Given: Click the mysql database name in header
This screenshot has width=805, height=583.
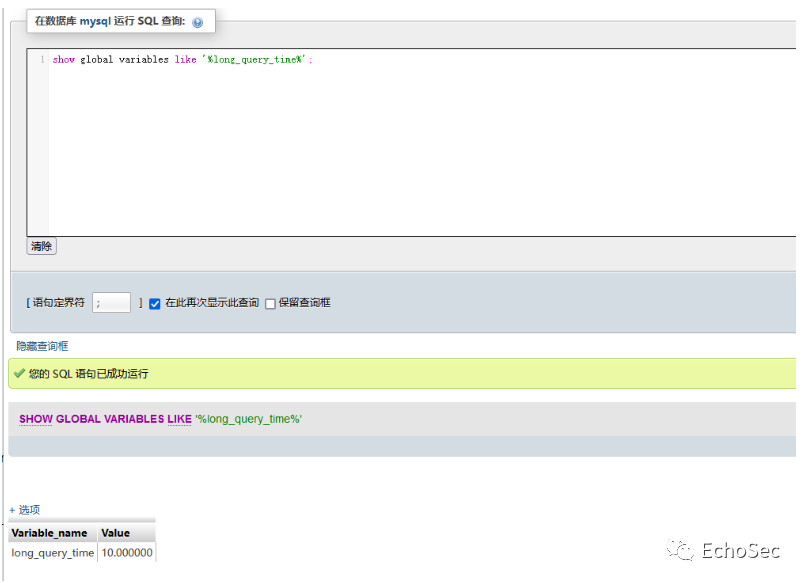Looking at the screenshot, I should (95, 22).
